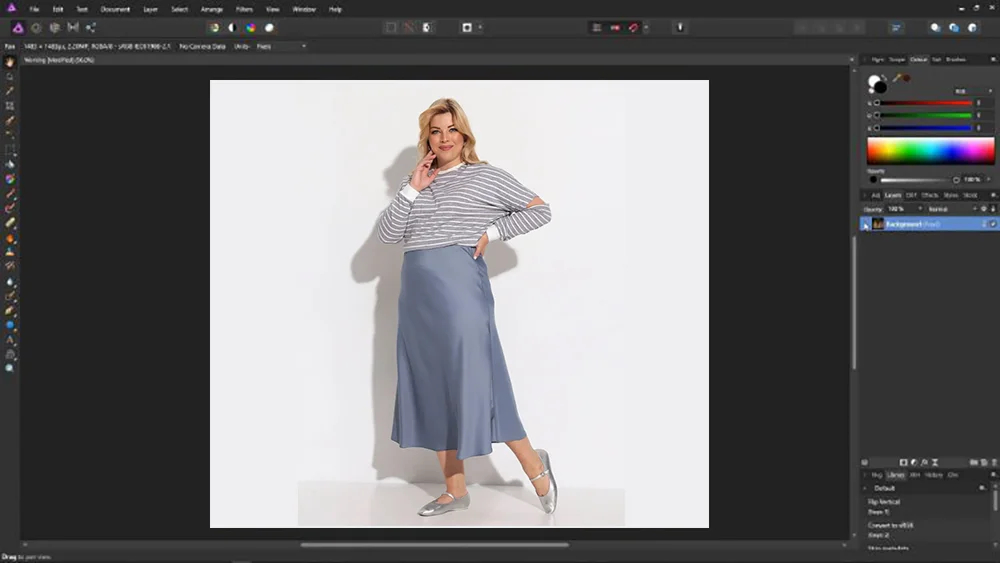The height and width of the screenshot is (563, 1000).
Task: Select the Zoom magnifier tool near the top of the tools panel
Action: tap(10, 77)
